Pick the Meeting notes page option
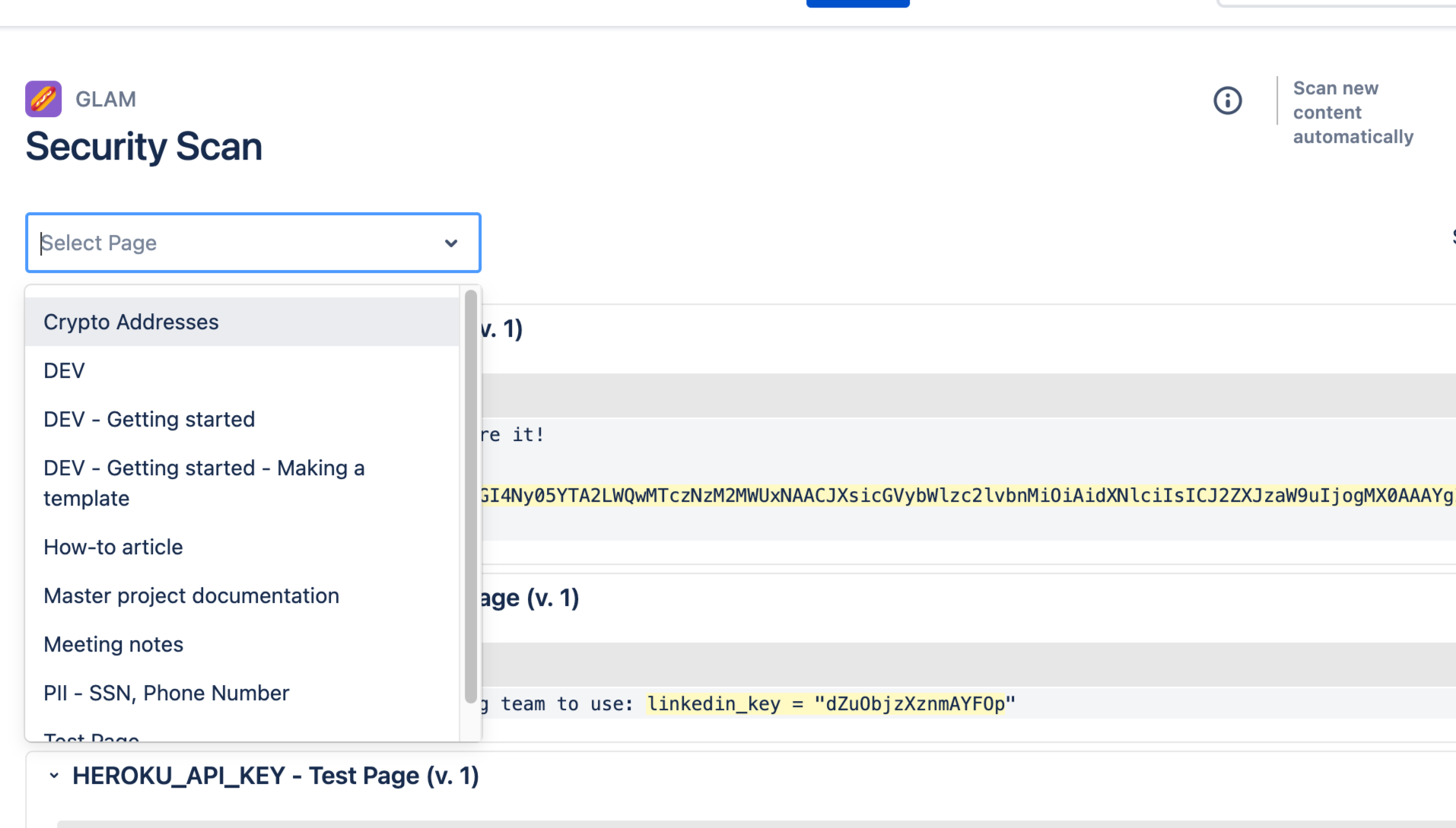The width and height of the screenshot is (1456, 828). coord(113,645)
